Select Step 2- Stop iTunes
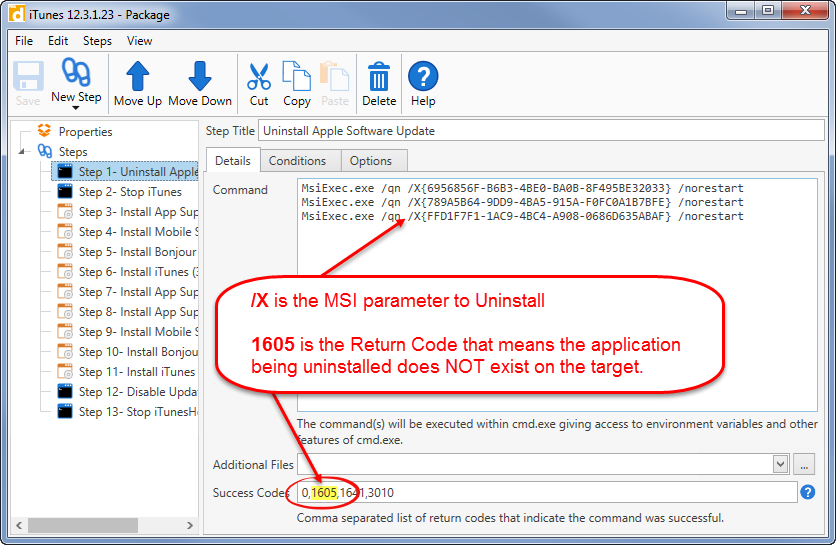836x545 pixels. [x=130, y=192]
